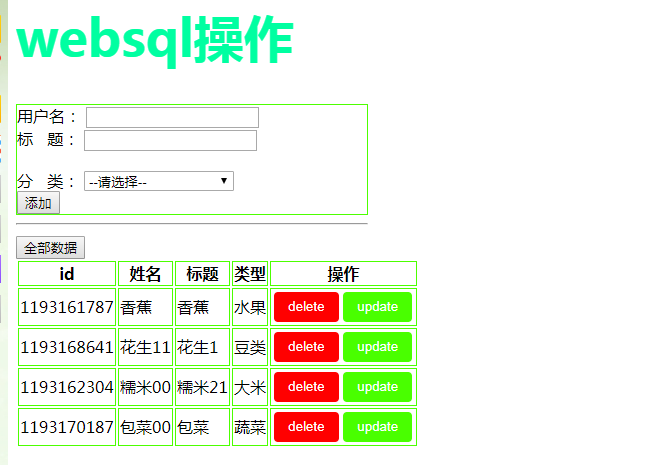The image size is (662, 465).
Task: Update the 花生11 row
Action: (377, 347)
